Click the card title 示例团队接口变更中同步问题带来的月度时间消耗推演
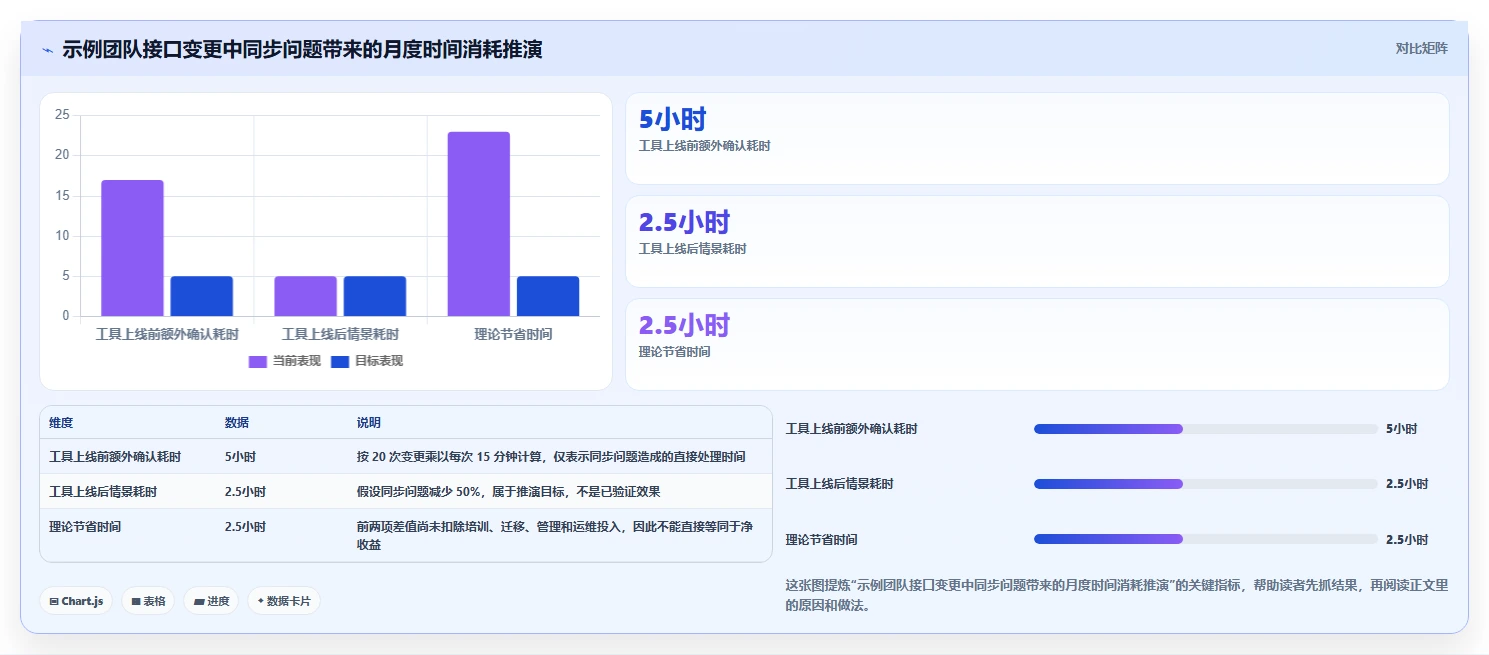Screen dimensions: 1489x655 [x=302, y=49]
